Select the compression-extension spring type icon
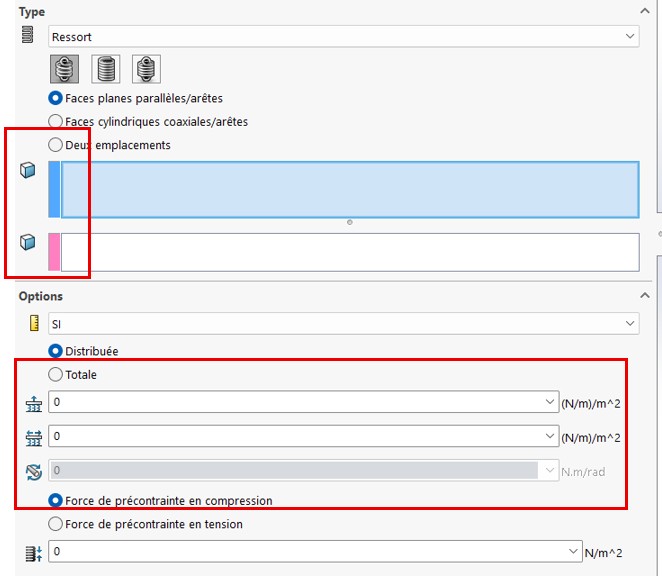 point(66,68)
